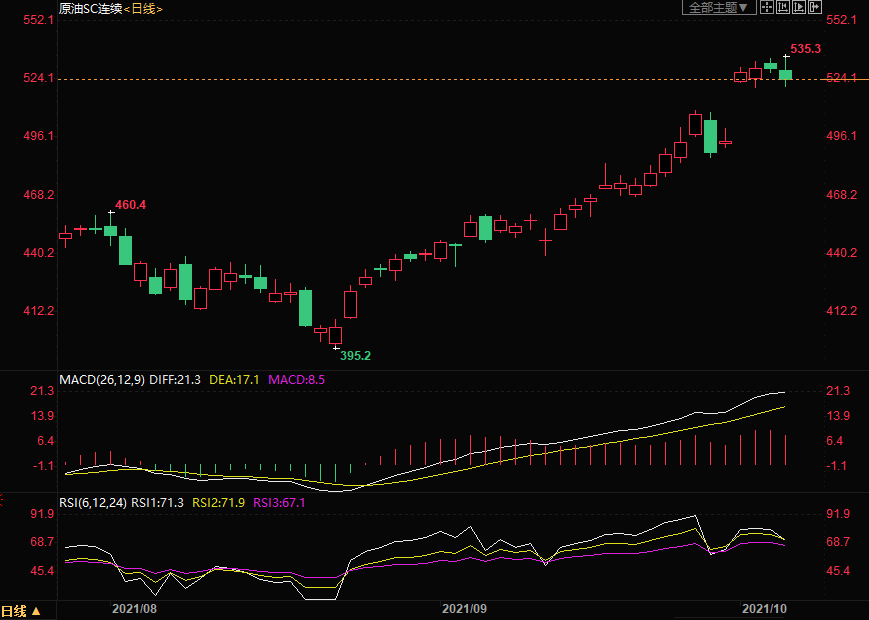Click the 2021/08 date on time axis
The image size is (869, 620).
(x=135, y=608)
